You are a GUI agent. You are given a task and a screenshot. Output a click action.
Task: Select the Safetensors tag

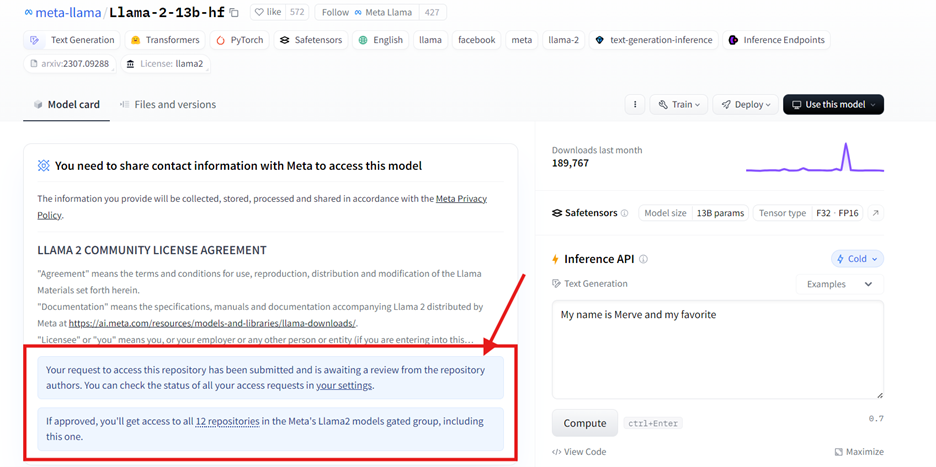point(310,40)
